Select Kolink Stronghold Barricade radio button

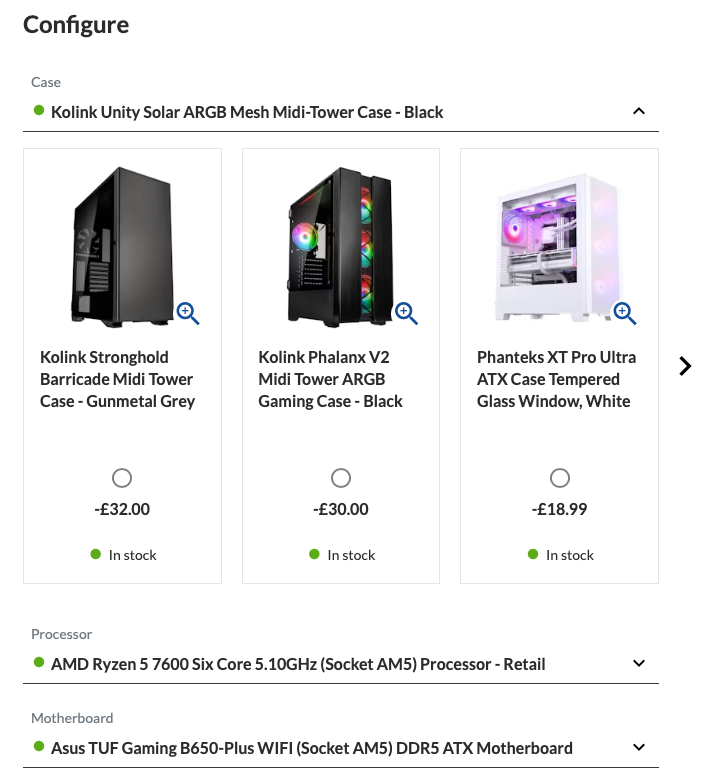[122, 478]
